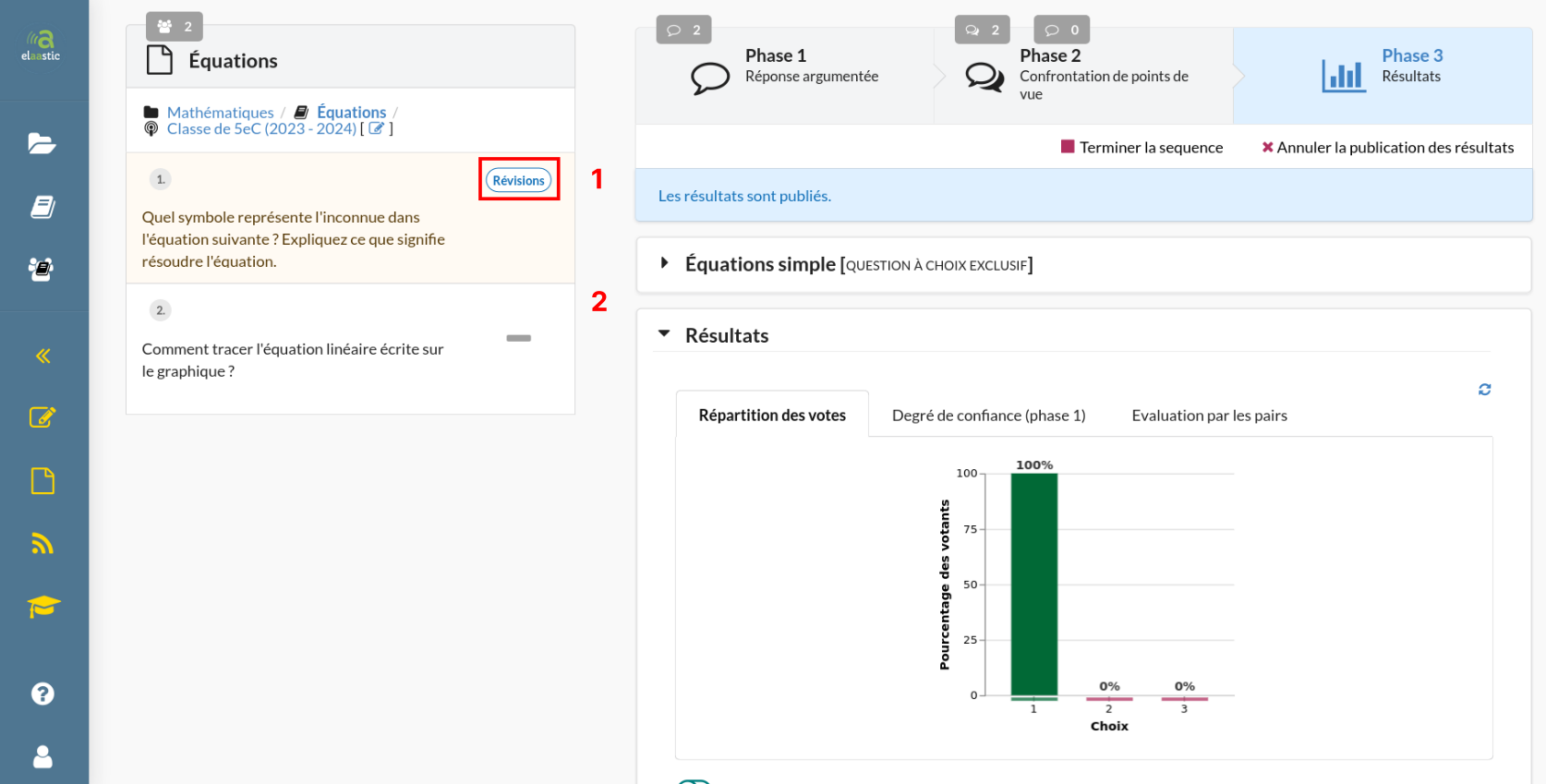Viewport: 1546px width, 784px height.
Task: Select question 1 about the unknown symbol
Action: pos(351,218)
